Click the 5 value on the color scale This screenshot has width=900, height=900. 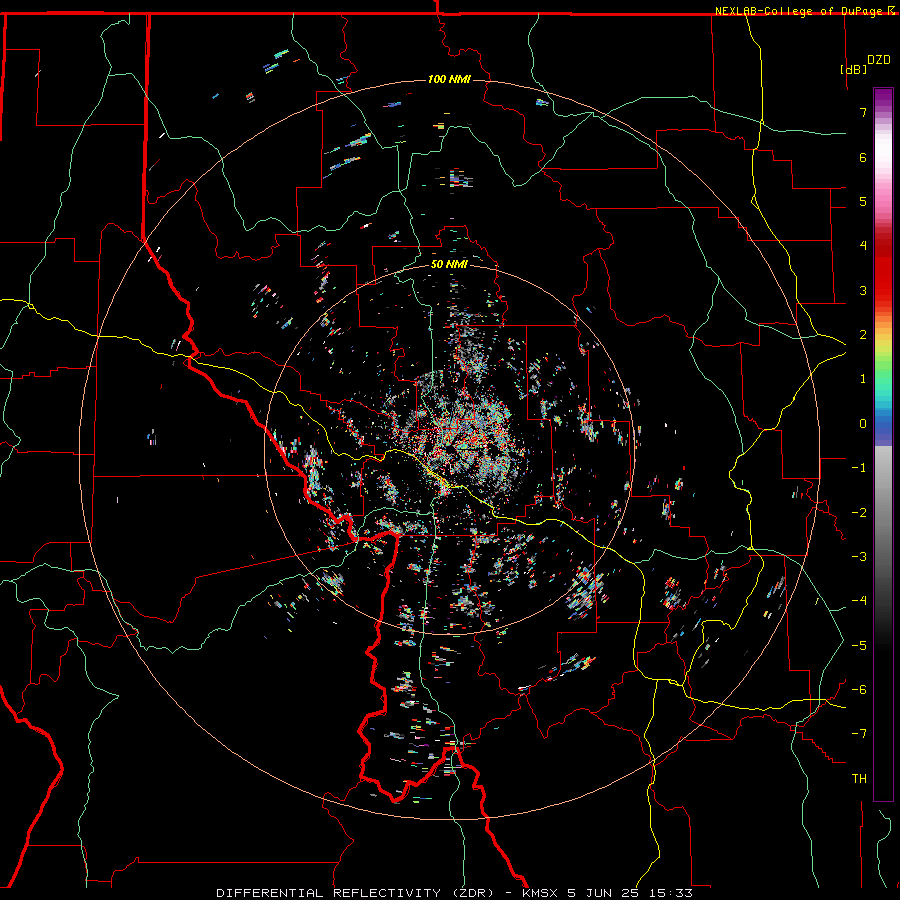[x=863, y=201]
